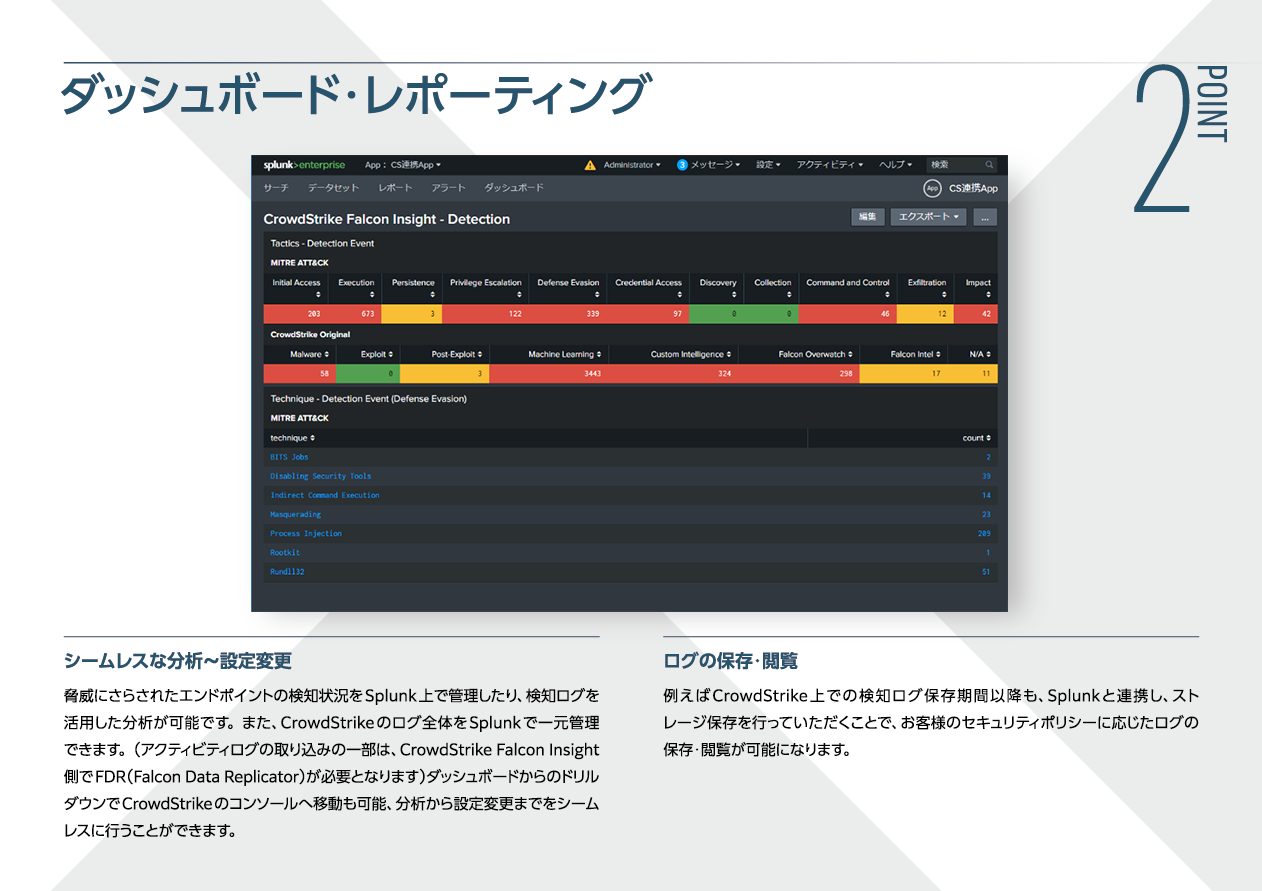
Task: Sort by the Exfiltration column
Action: (927, 288)
